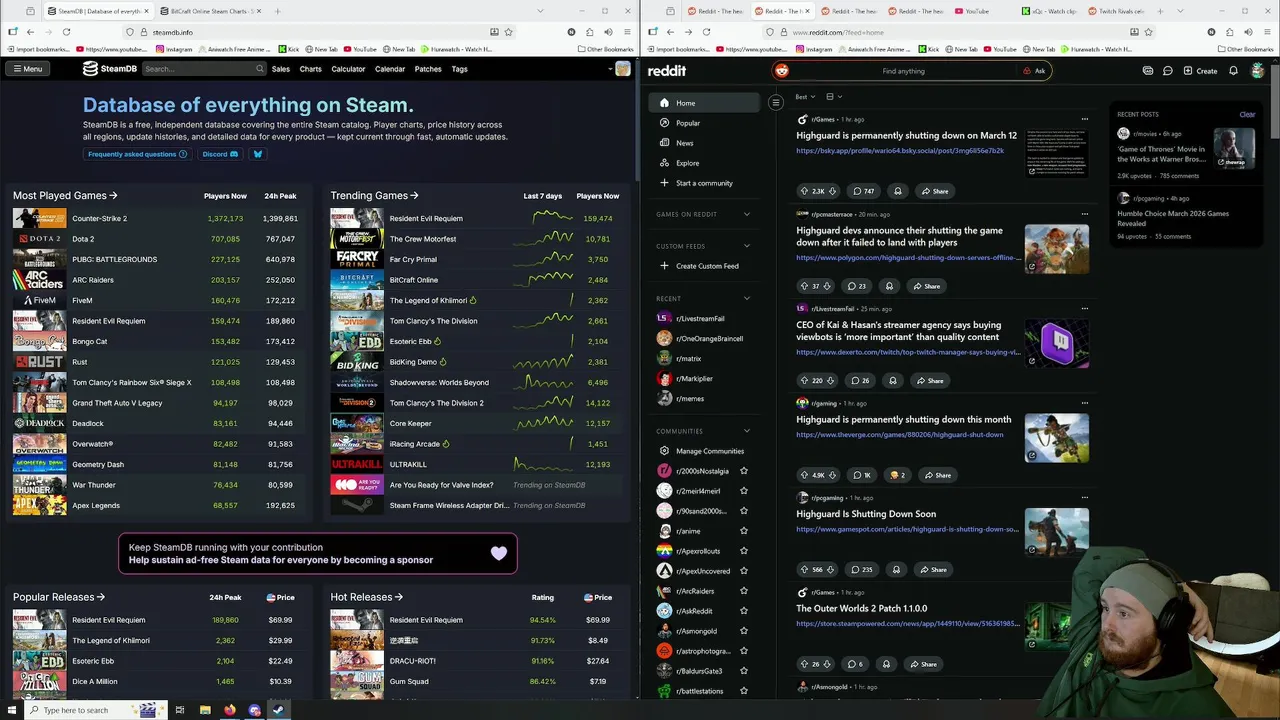Click the SteamDB logo in the header
Image resolution: width=1280 pixels, height=720 pixels.
click(110, 69)
